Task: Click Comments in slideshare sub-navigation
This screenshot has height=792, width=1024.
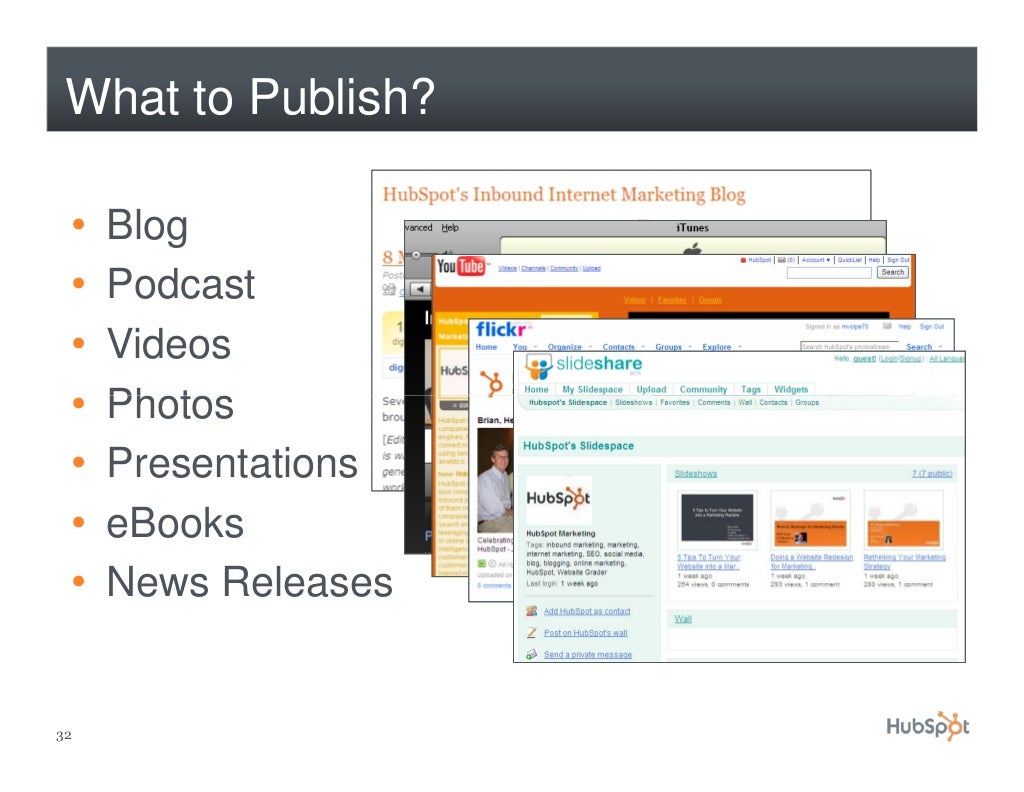Action: coord(714,403)
